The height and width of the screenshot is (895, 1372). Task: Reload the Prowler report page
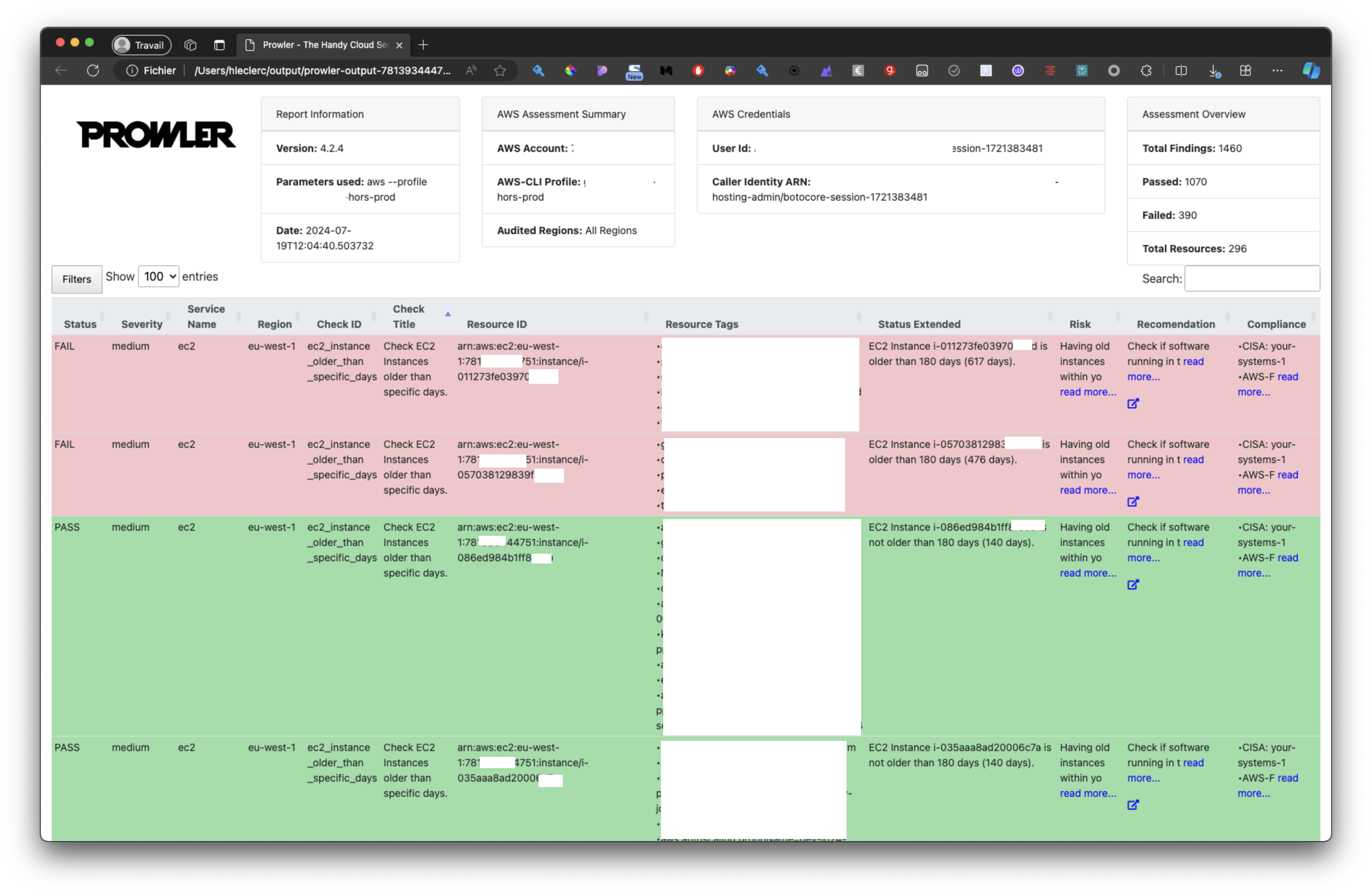pyautogui.click(x=93, y=71)
